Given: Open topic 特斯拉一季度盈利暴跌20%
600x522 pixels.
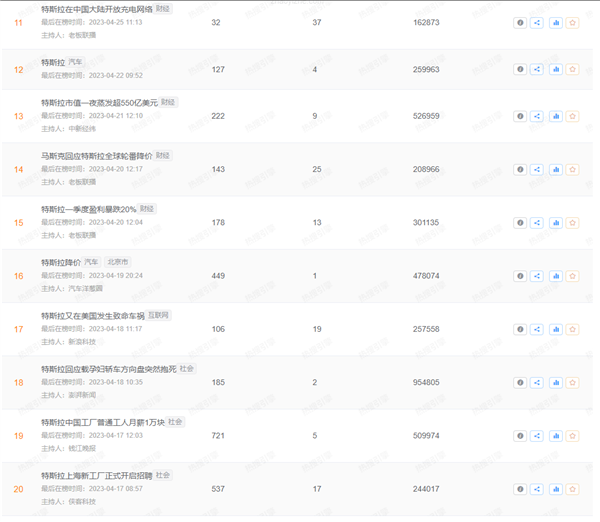Looking at the screenshot, I should tap(88, 209).
